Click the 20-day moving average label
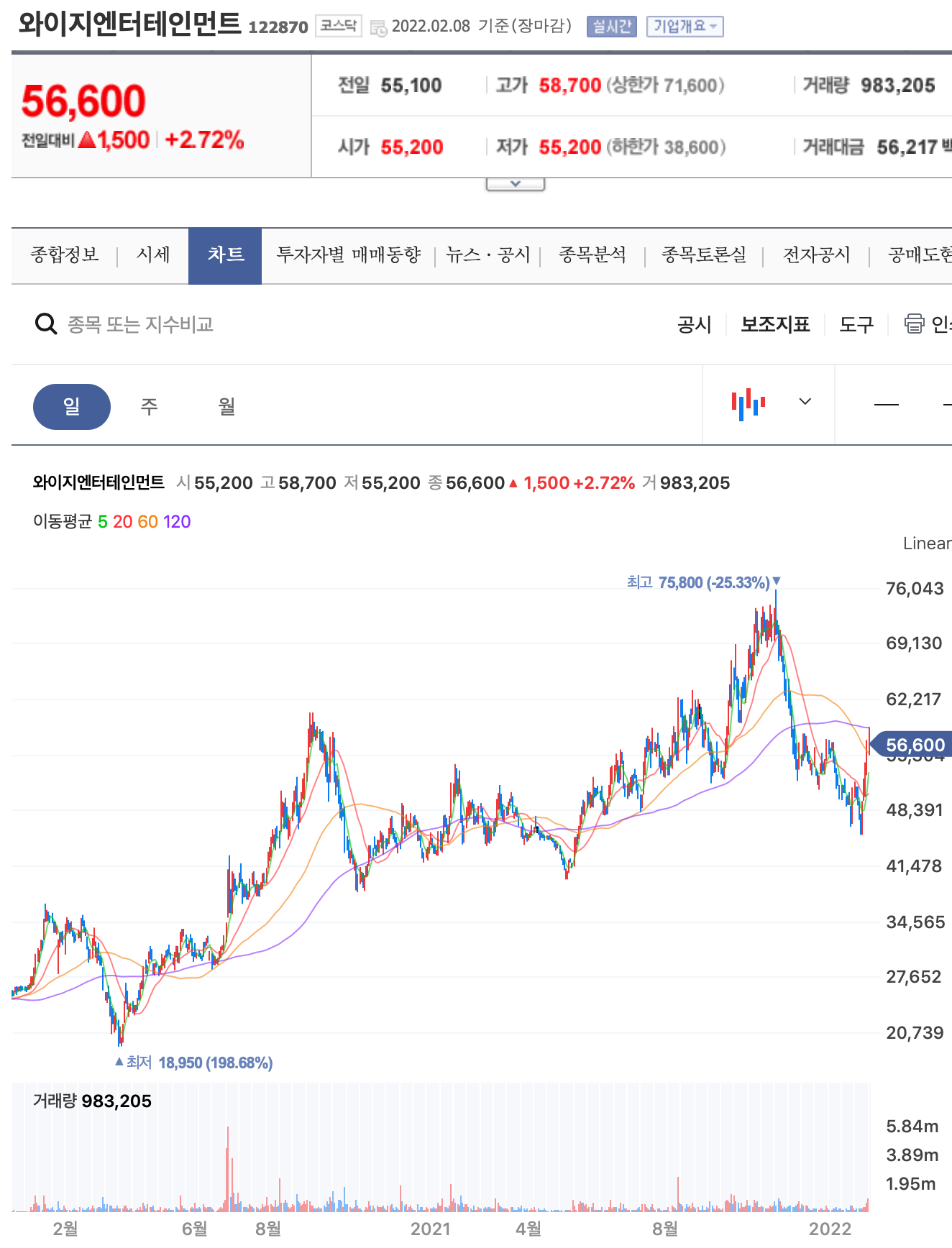 click(123, 522)
